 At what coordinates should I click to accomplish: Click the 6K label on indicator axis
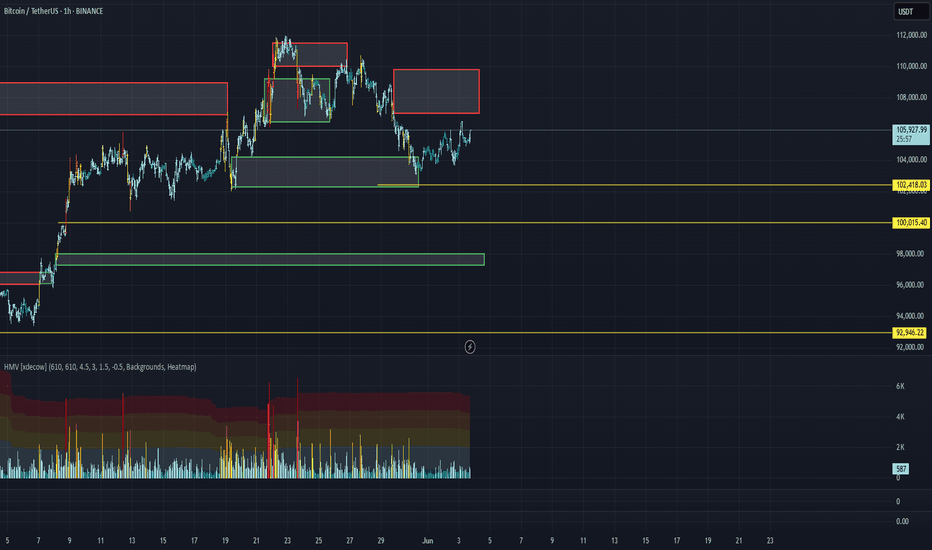pyautogui.click(x=900, y=386)
